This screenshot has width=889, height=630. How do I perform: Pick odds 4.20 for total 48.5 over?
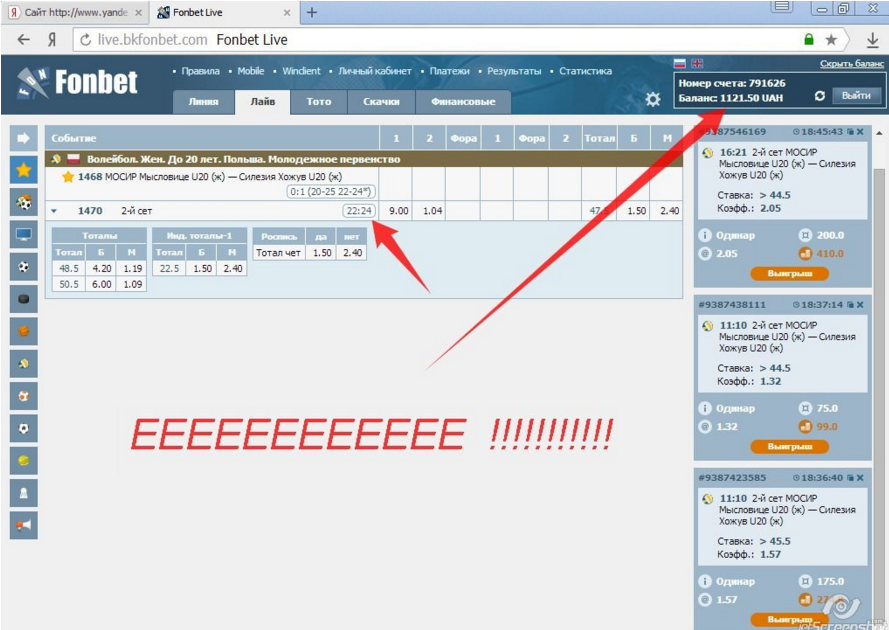101,268
